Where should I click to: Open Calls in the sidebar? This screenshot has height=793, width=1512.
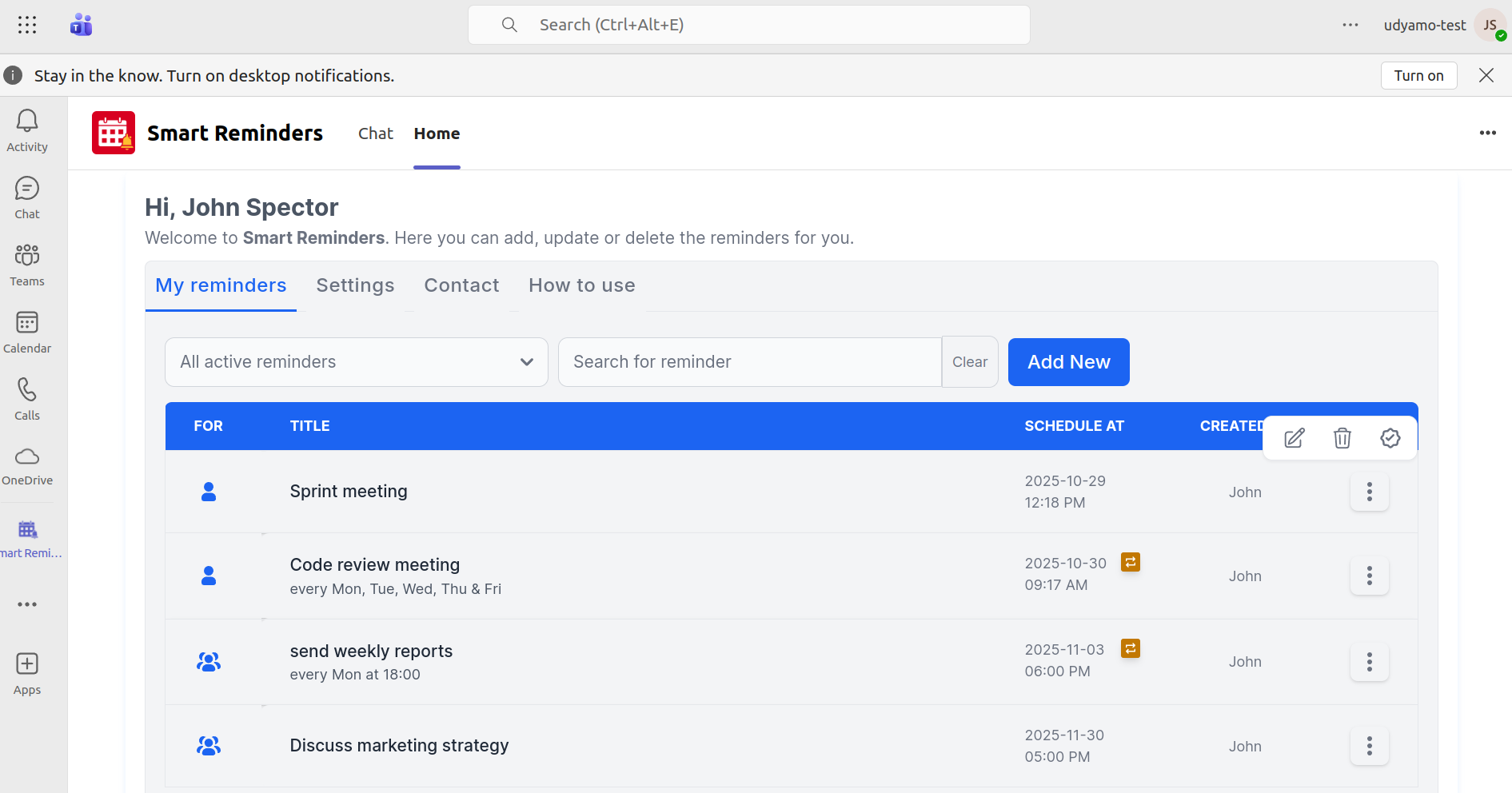pyautogui.click(x=27, y=399)
